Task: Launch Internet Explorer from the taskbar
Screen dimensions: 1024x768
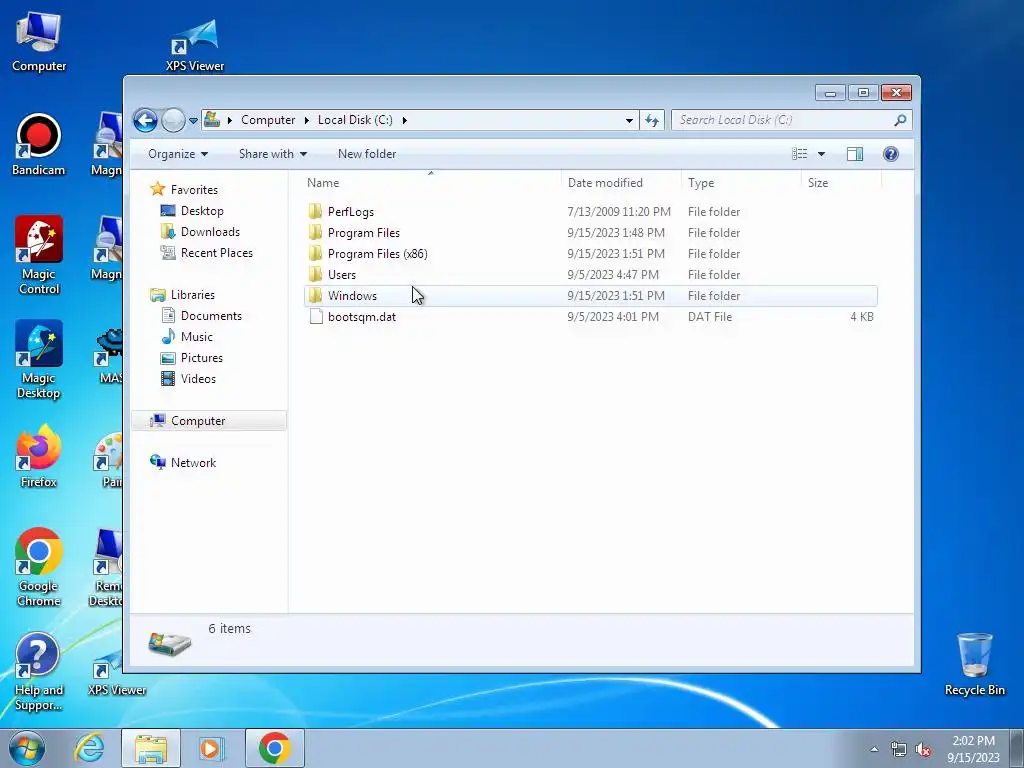Action: pyautogui.click(x=89, y=748)
